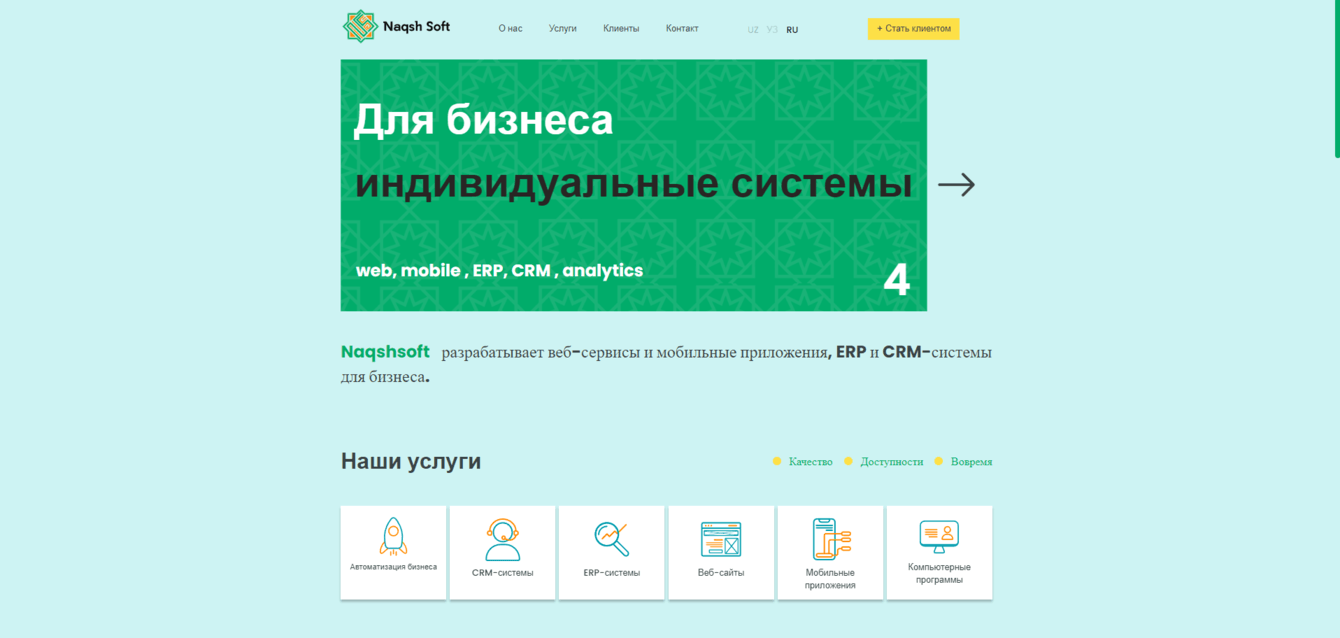Open the Клиенты menu item

[x=621, y=28]
